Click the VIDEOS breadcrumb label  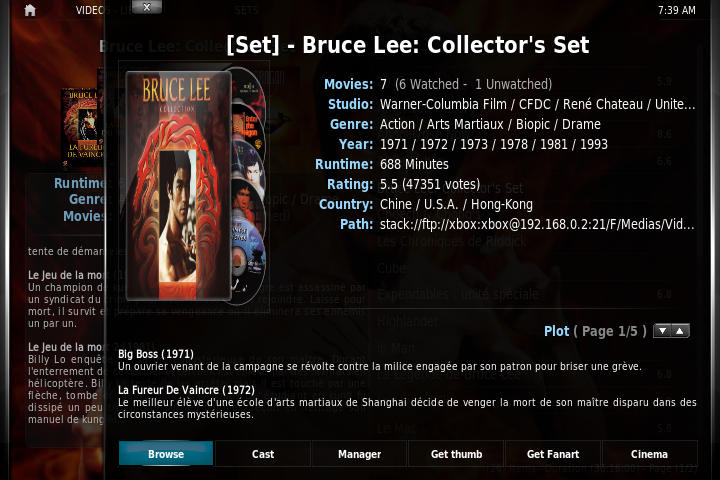tap(90, 10)
